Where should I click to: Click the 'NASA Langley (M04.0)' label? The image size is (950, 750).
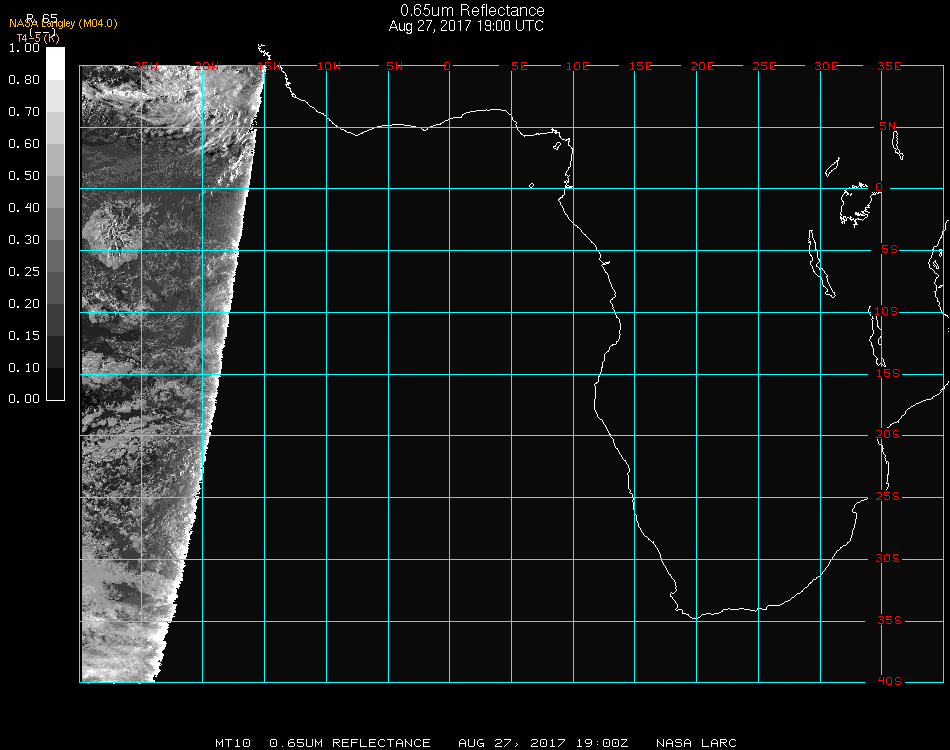[x=63, y=24]
